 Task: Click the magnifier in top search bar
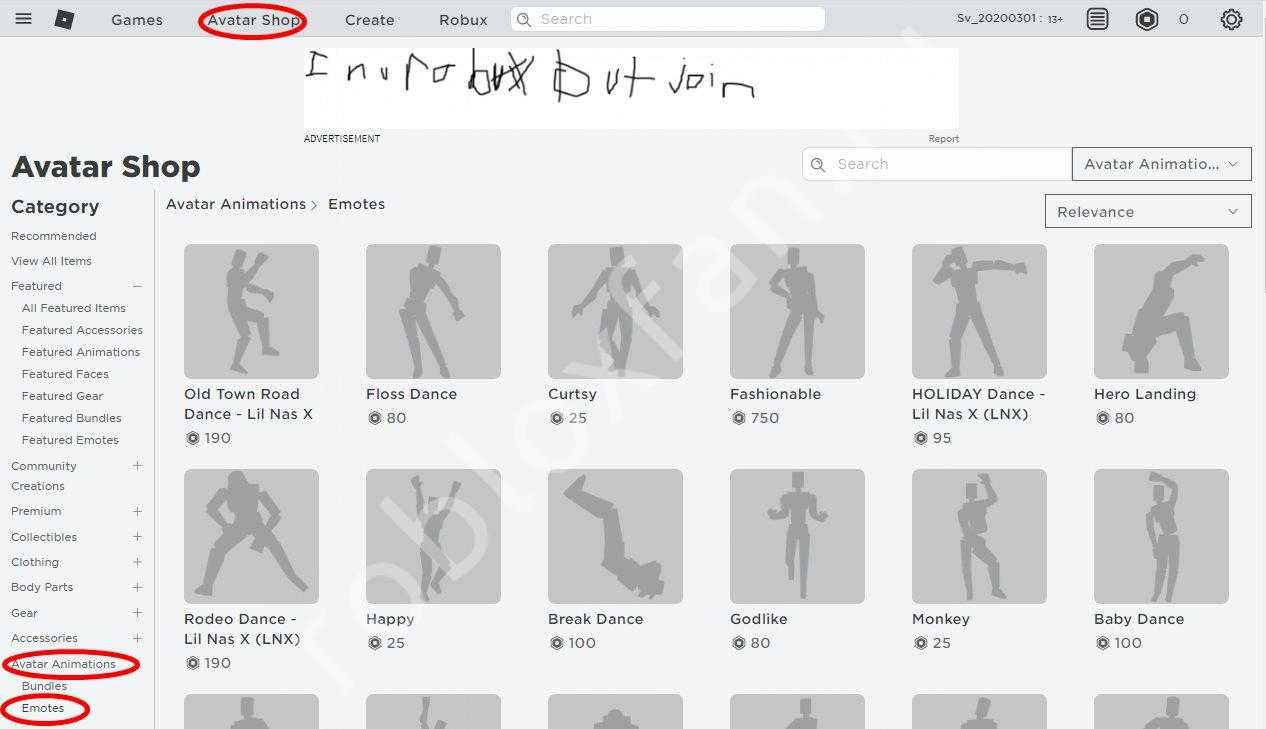[525, 19]
